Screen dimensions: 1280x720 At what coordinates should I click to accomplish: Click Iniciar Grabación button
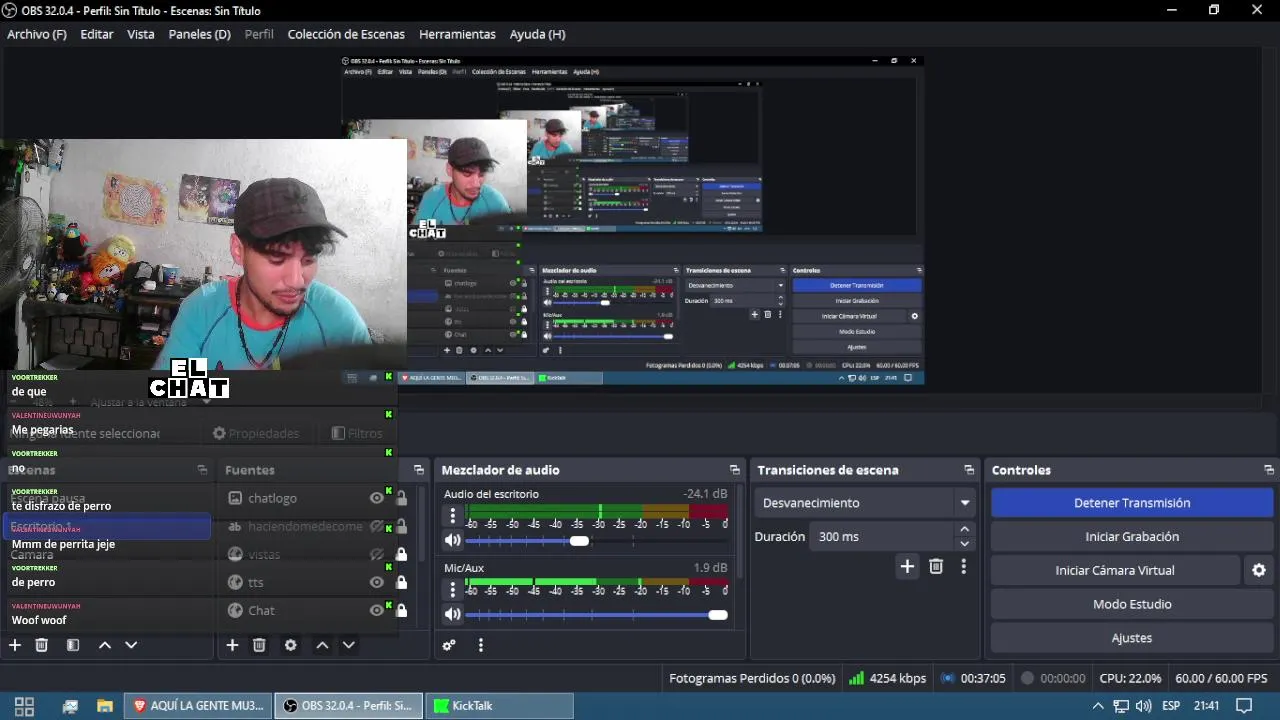pyautogui.click(x=1132, y=537)
